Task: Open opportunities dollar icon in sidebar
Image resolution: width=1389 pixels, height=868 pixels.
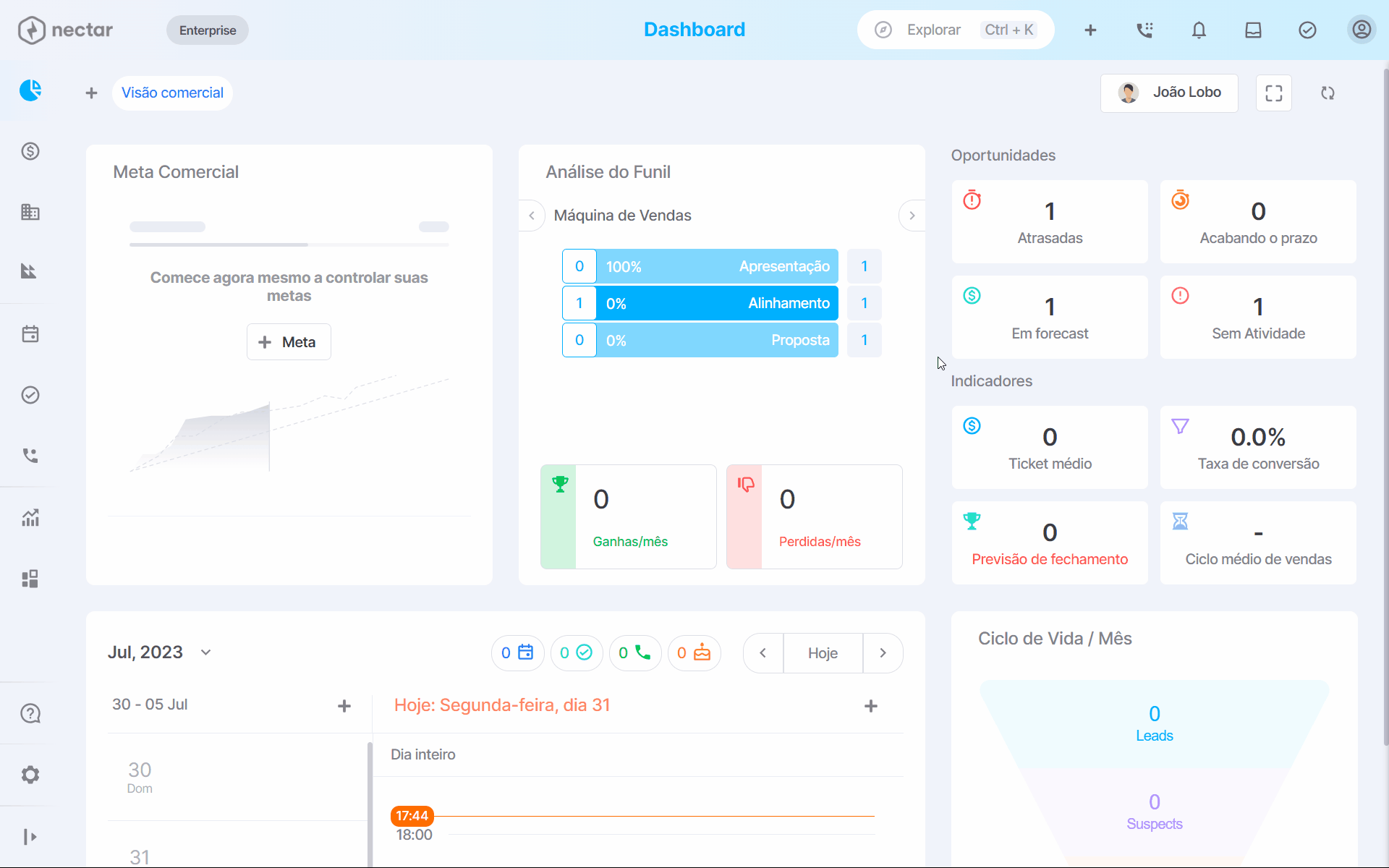Action: point(30,151)
